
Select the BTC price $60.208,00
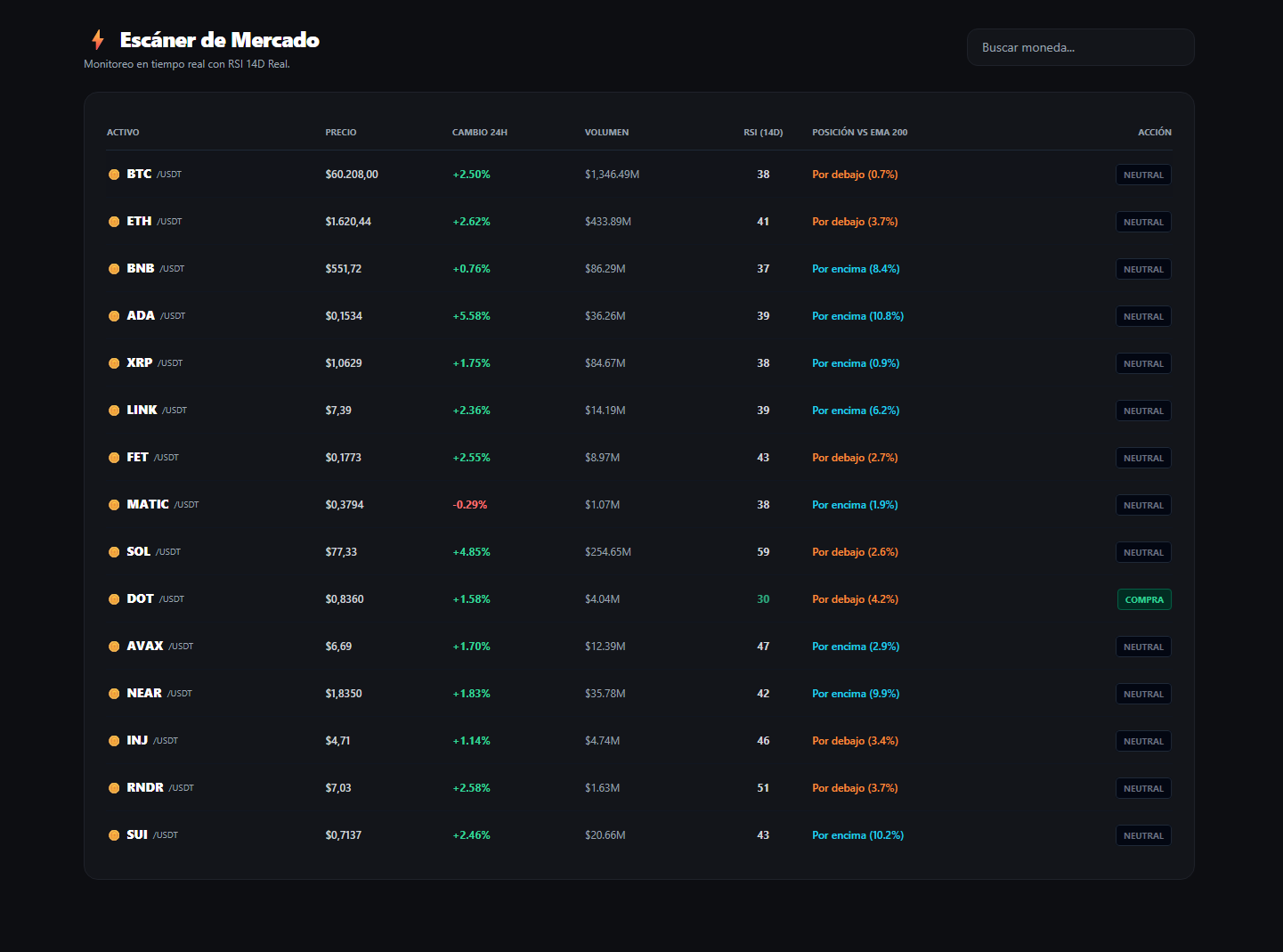click(352, 175)
